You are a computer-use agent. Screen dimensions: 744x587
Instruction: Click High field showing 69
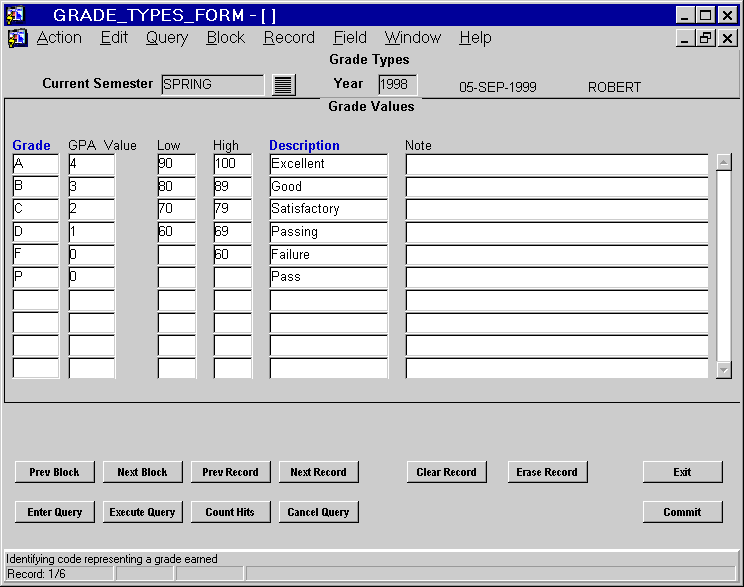(232, 232)
